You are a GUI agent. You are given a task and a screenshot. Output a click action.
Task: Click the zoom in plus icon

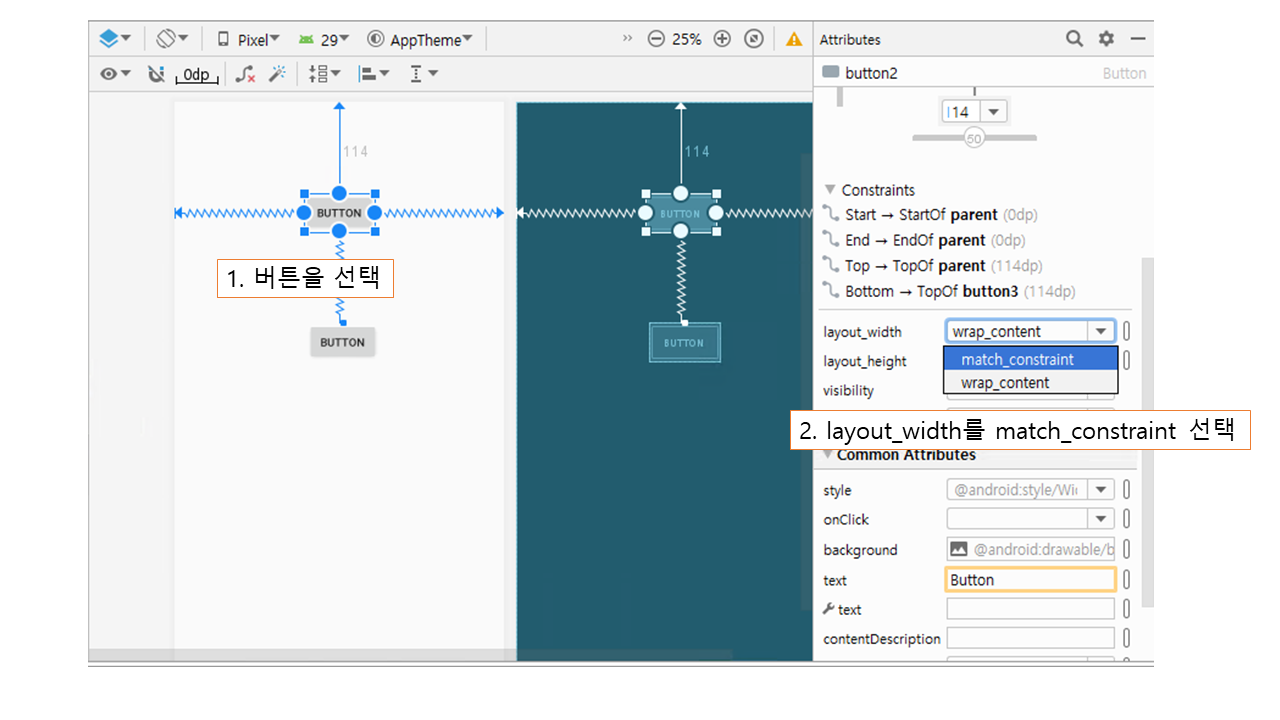tap(722, 39)
